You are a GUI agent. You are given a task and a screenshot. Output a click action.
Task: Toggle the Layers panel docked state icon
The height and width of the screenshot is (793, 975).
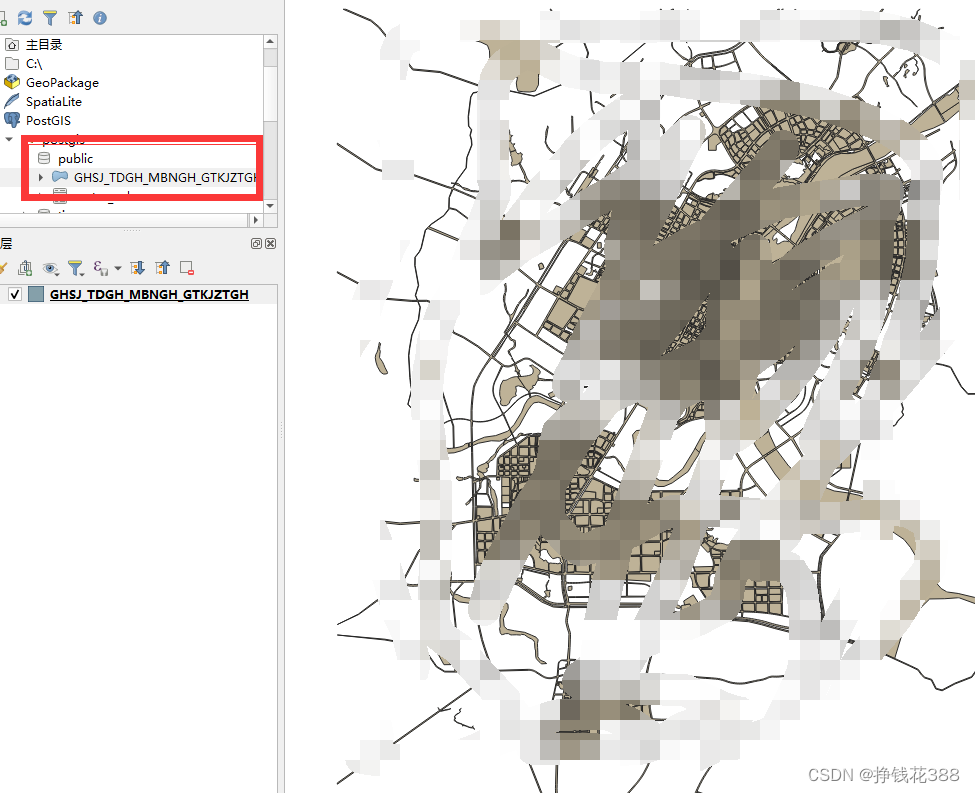click(x=256, y=243)
